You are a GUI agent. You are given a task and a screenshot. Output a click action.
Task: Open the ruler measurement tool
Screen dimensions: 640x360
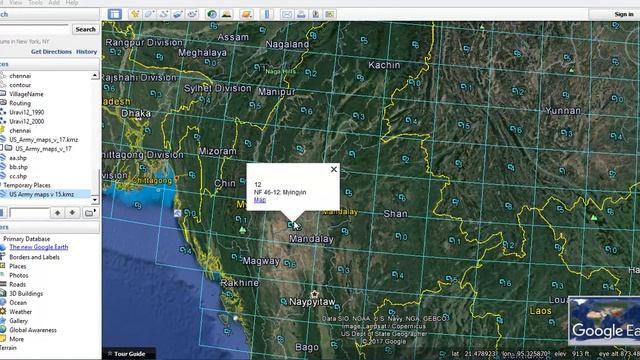[x=267, y=14]
